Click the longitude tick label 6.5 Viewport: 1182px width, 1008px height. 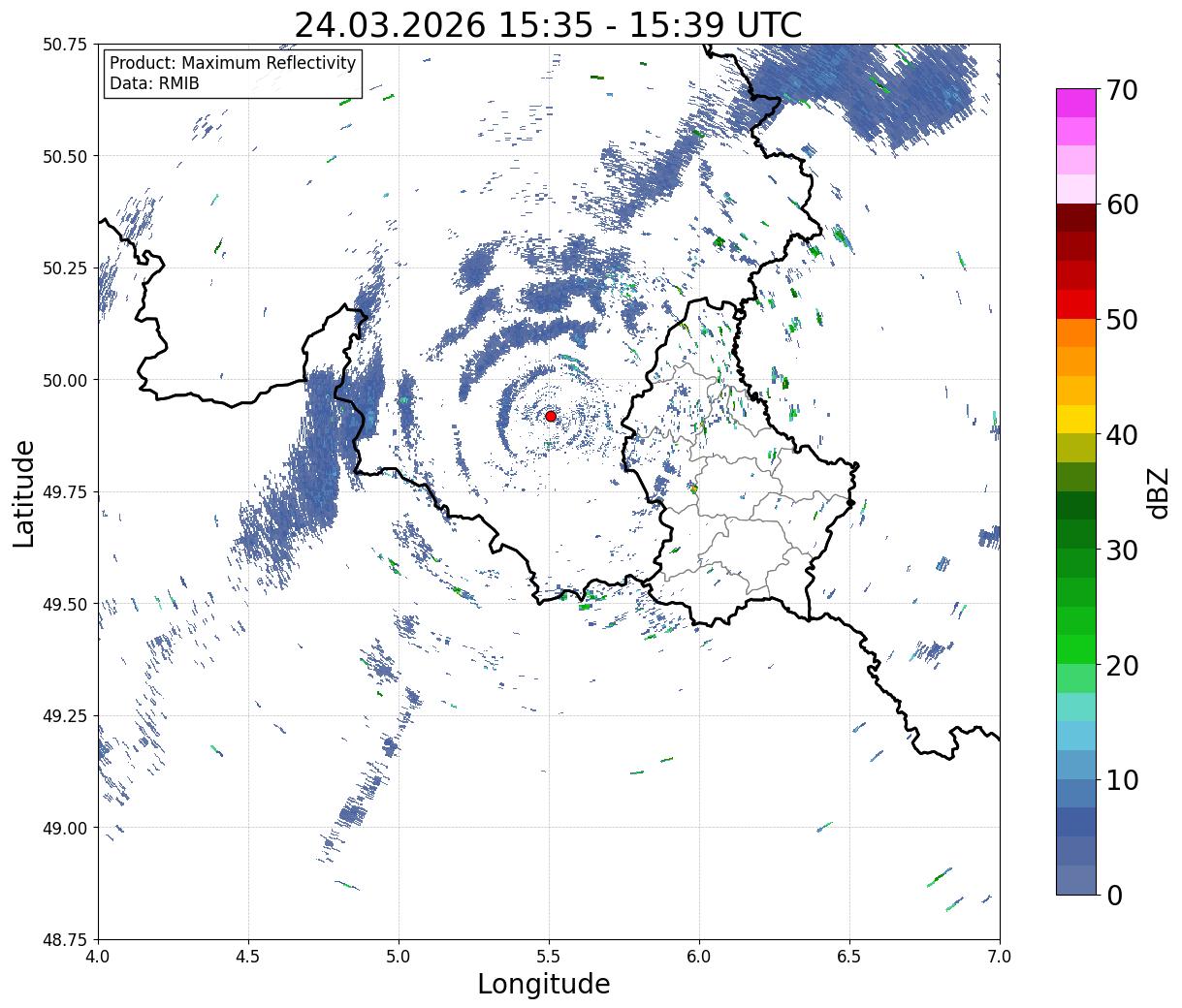coord(849,957)
